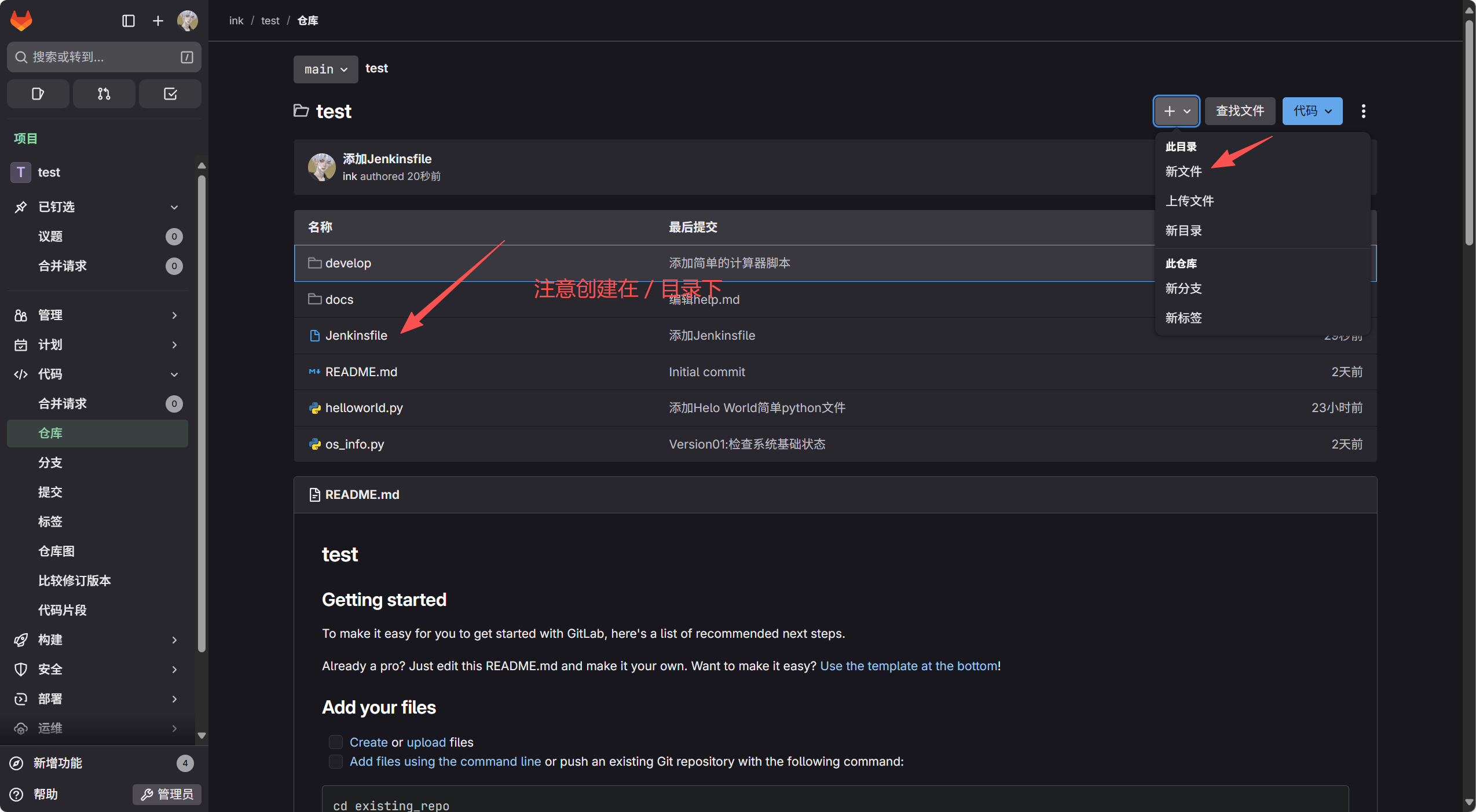Open the Jenkinsfile file link
Screen dimensions: 1476x812
356,335
